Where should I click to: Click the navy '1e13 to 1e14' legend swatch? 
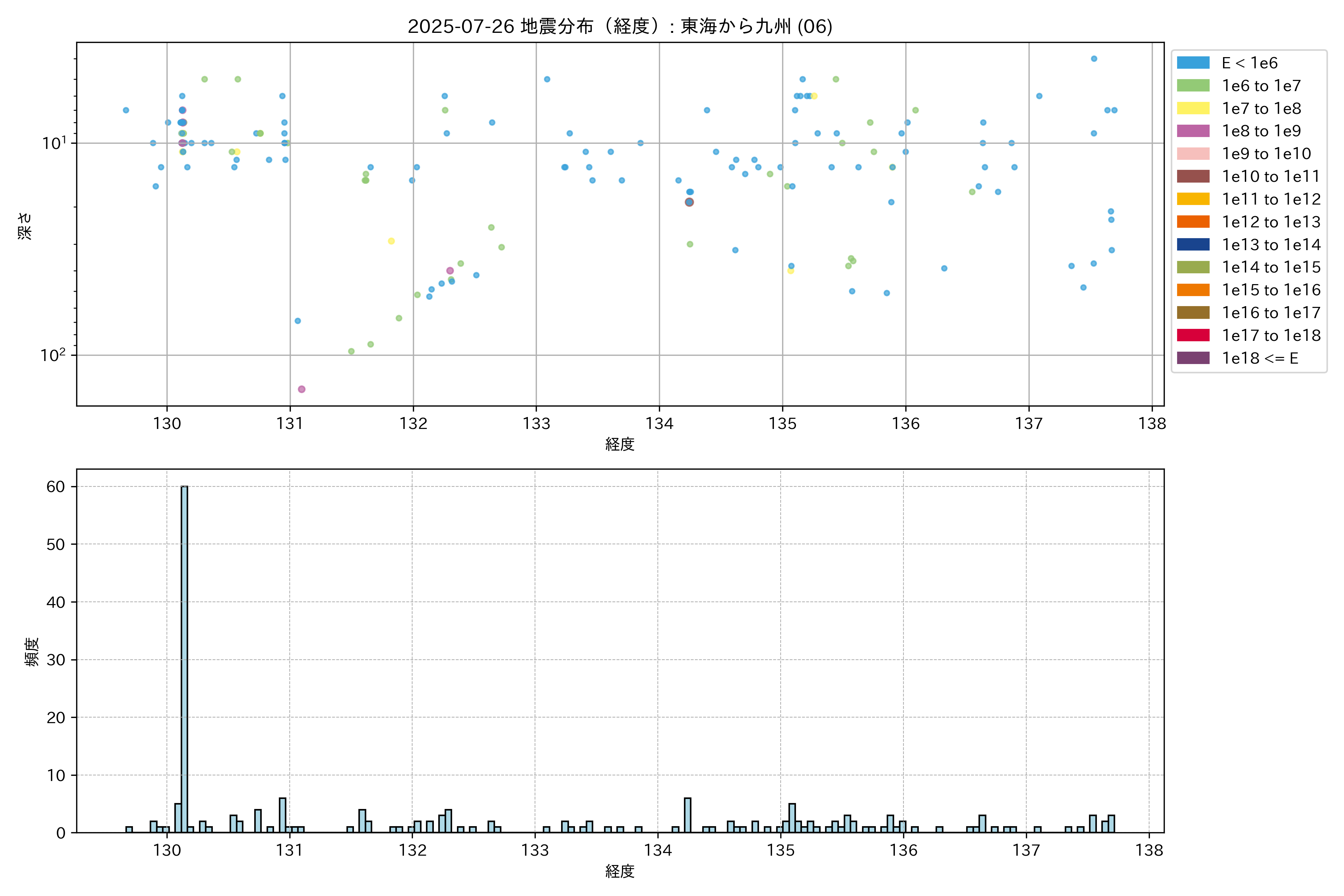[1192, 245]
